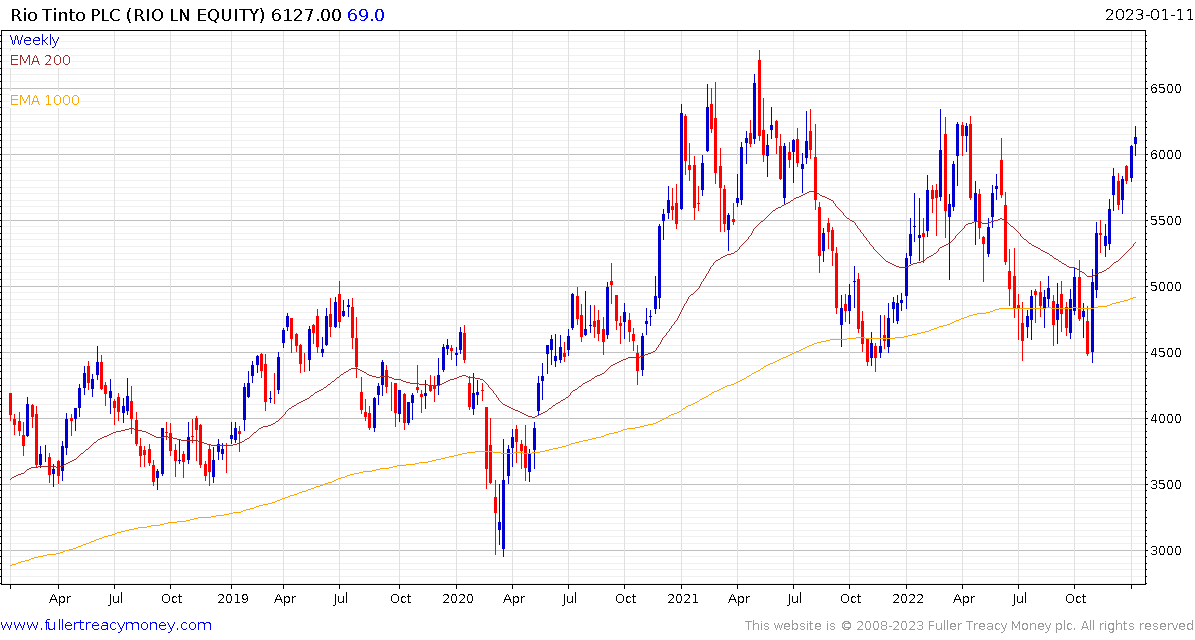
Task: Click the May 2021 peak candlestick near 6700
Action: [759, 95]
